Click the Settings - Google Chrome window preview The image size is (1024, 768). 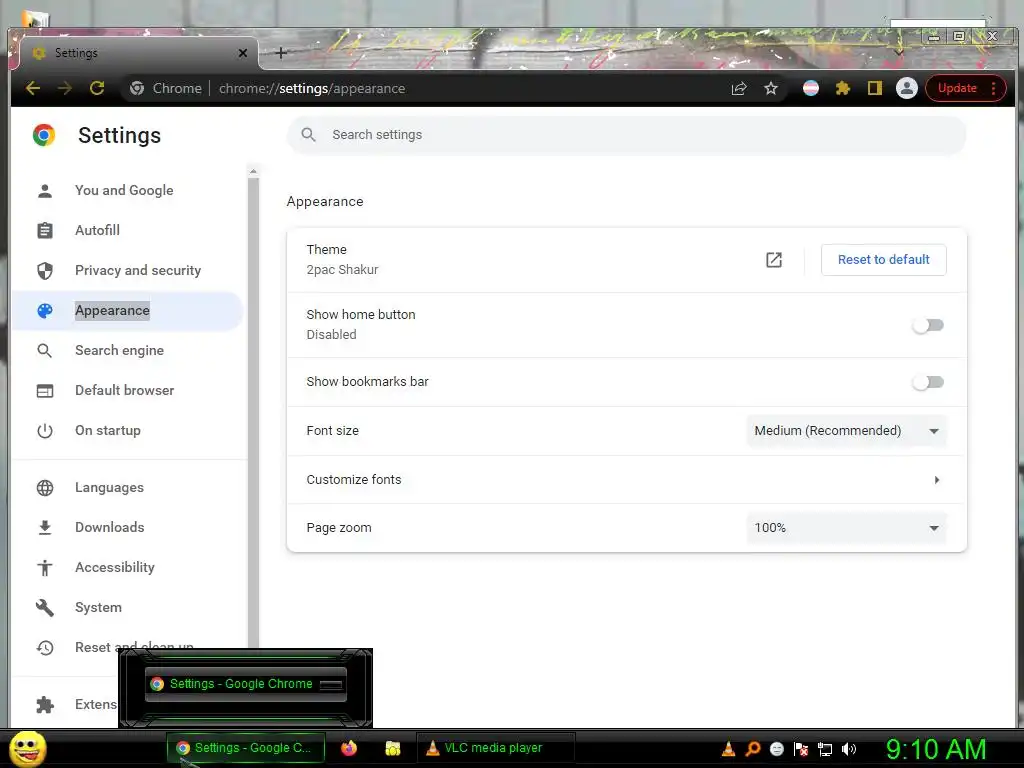[246, 684]
